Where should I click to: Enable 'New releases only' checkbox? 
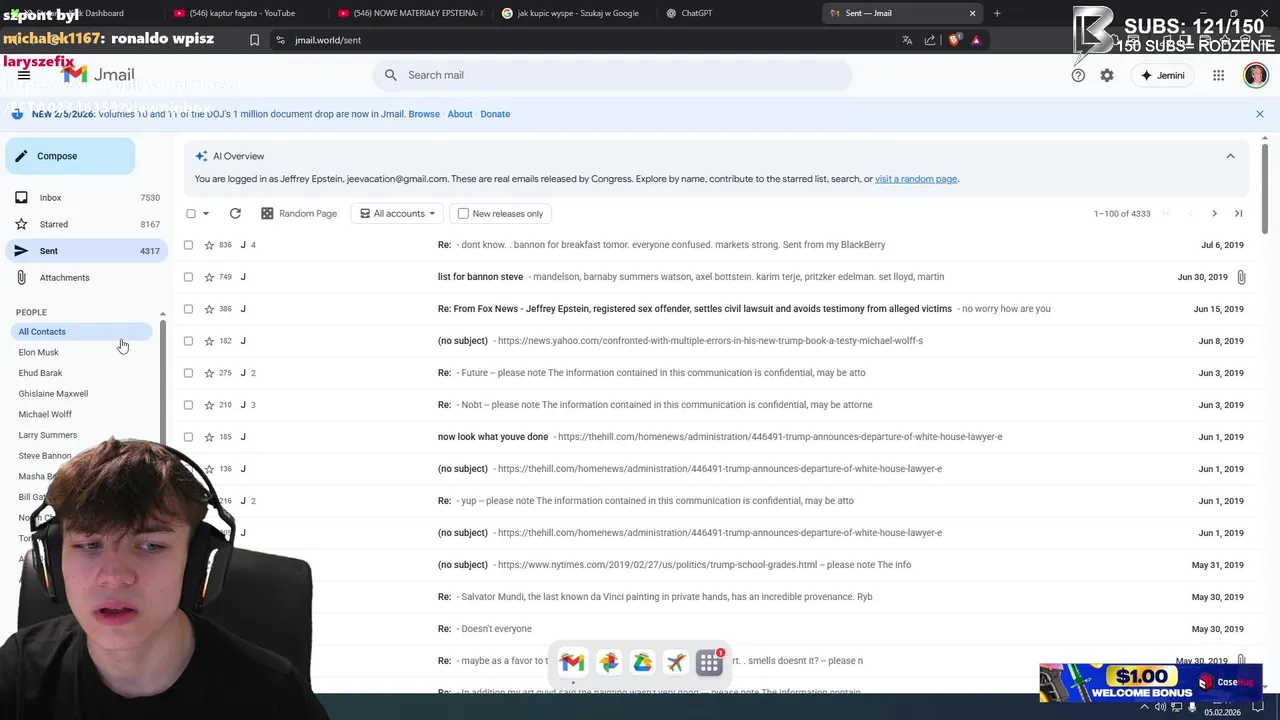[x=463, y=213]
